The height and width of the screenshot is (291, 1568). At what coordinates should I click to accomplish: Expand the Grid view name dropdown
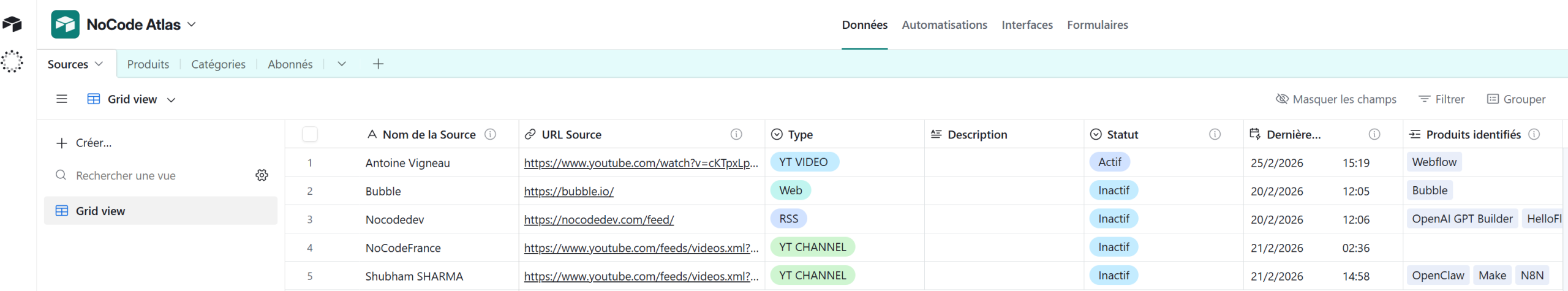click(x=171, y=100)
